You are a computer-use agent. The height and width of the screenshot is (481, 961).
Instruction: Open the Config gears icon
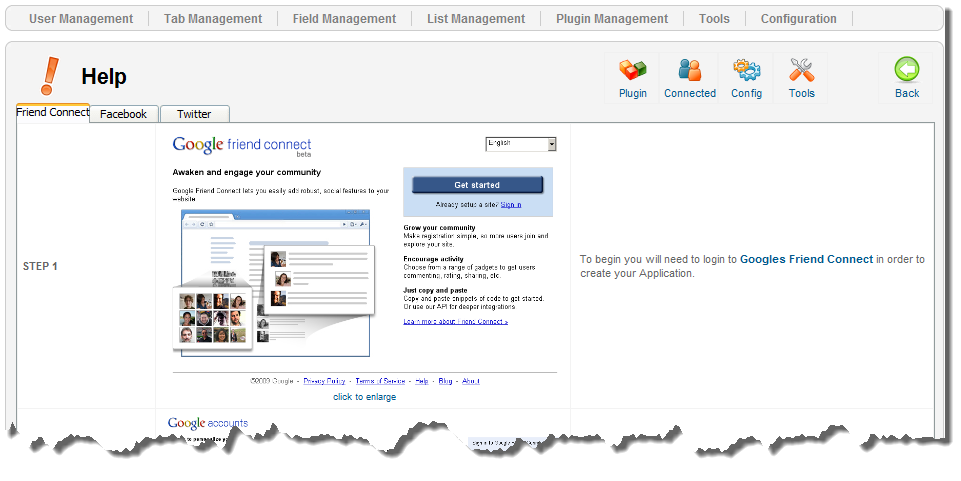tap(746, 78)
